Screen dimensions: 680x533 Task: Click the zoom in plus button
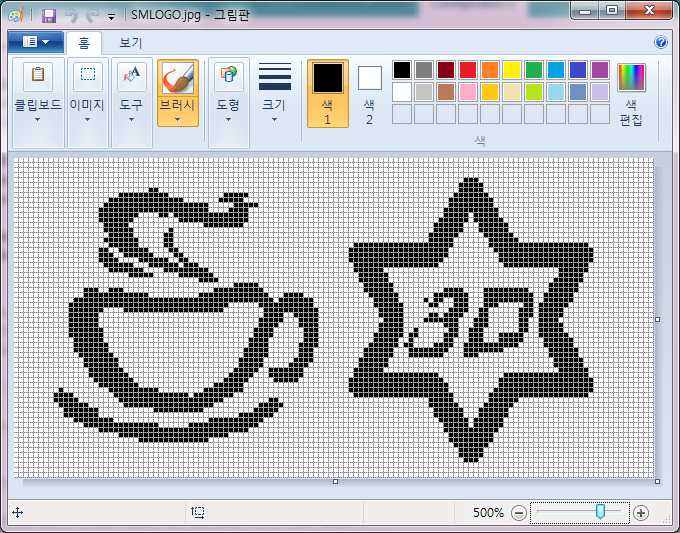(x=641, y=513)
